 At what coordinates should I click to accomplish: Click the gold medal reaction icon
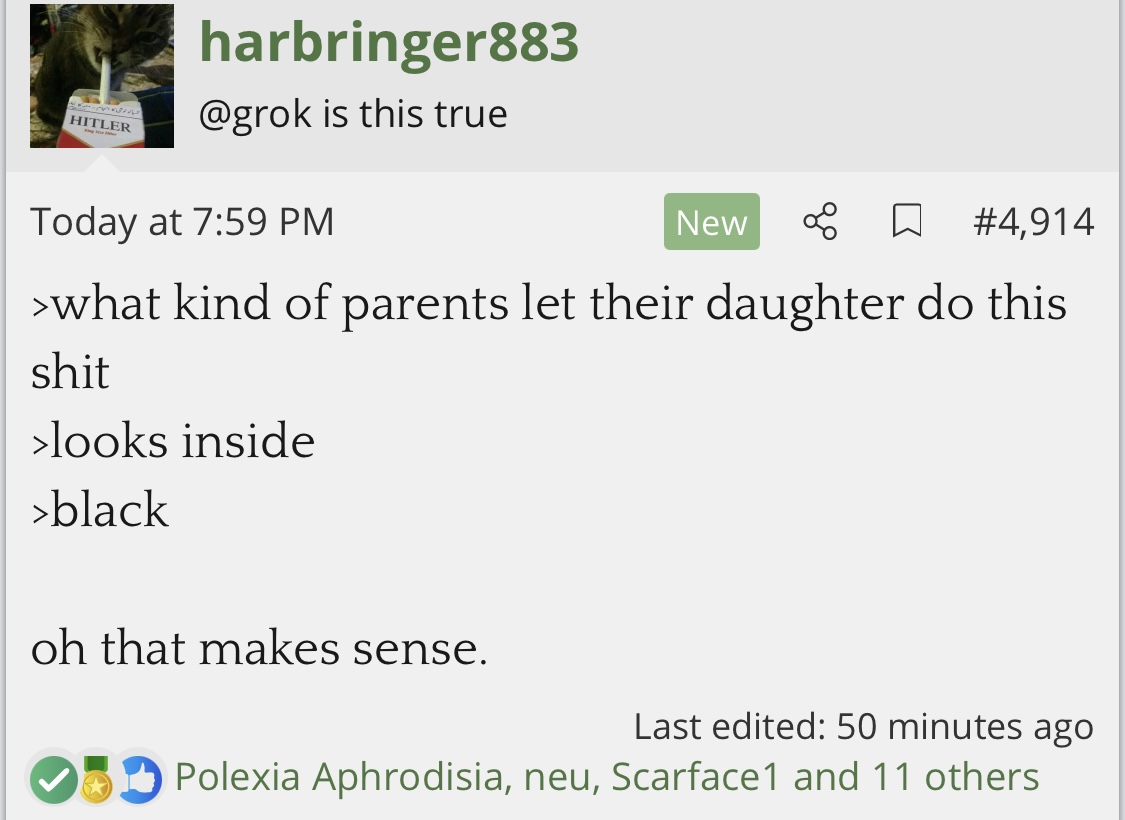(96, 780)
